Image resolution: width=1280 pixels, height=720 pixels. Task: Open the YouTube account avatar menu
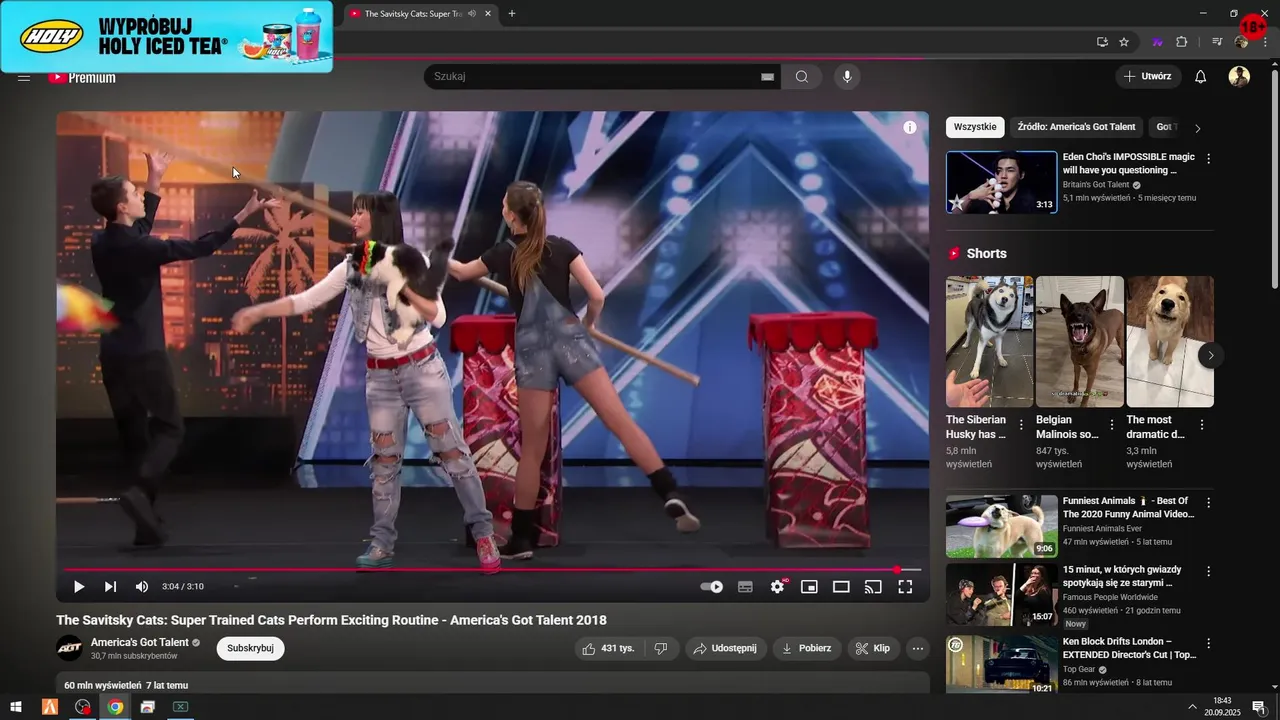1239,77
